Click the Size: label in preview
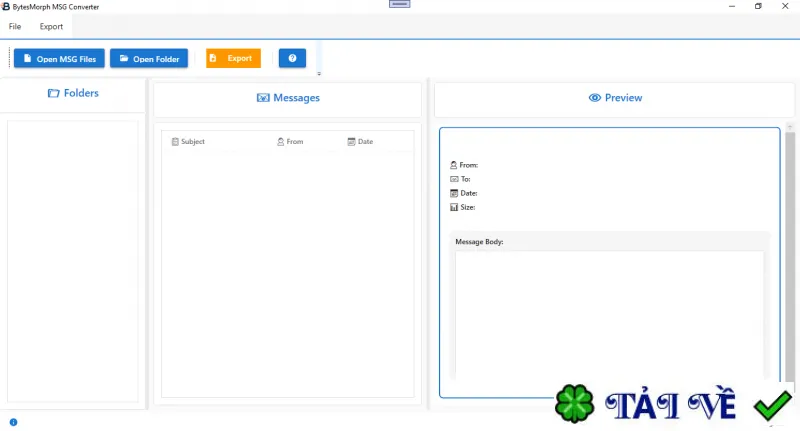 (467, 207)
